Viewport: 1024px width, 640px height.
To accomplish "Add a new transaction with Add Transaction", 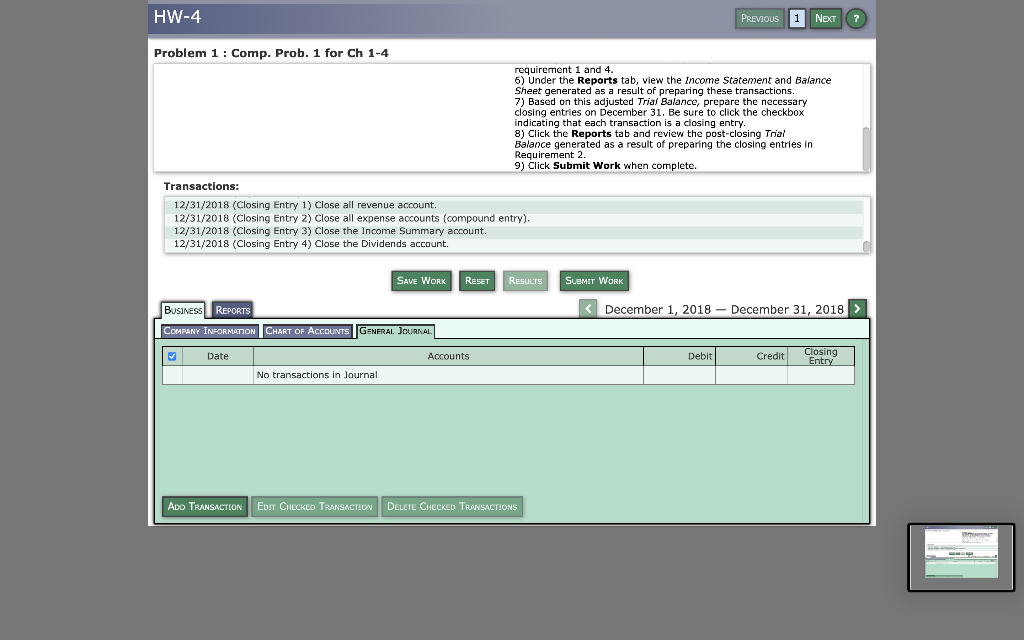I will (205, 507).
